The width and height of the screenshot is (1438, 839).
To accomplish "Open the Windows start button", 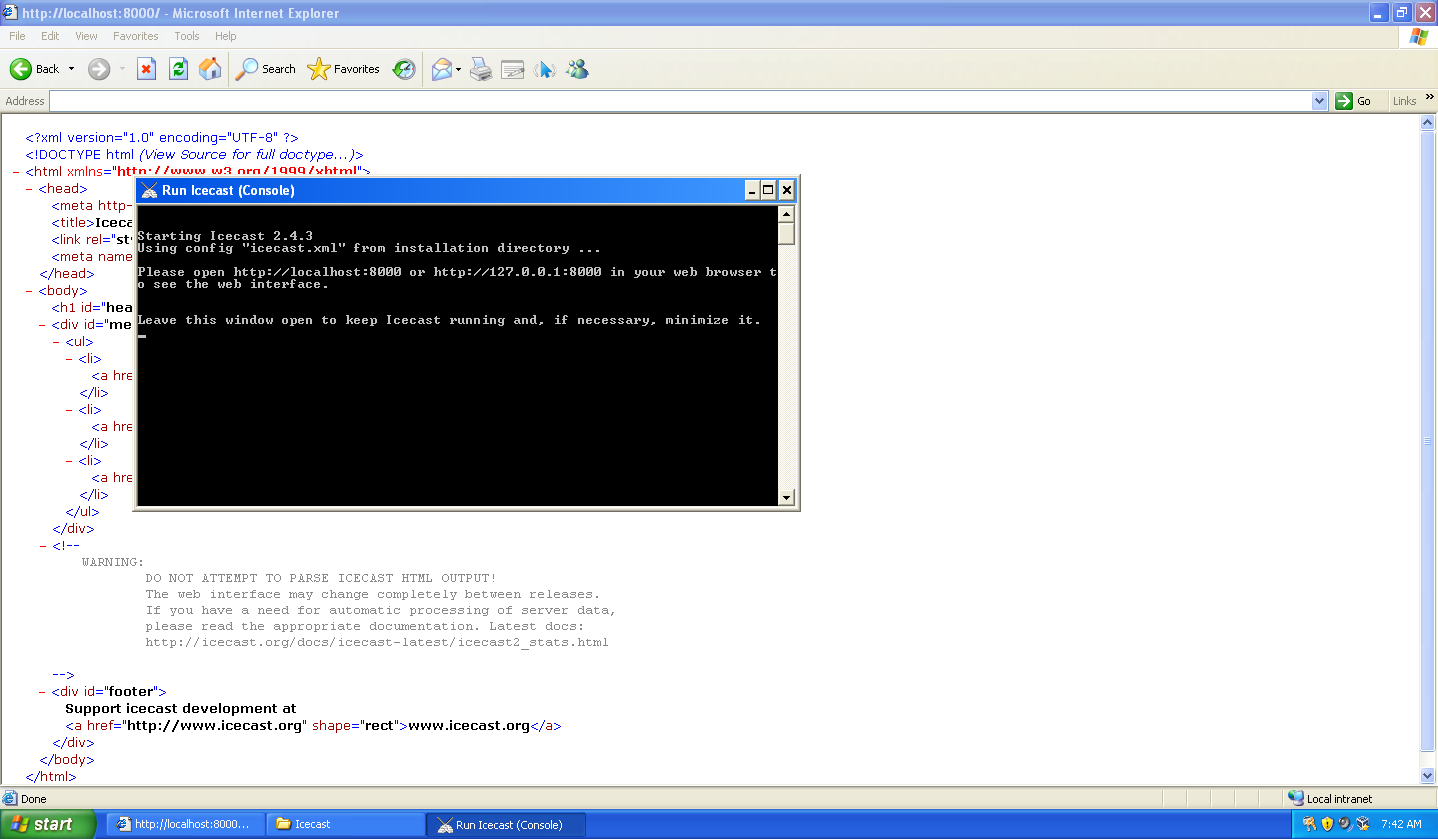I will 47,825.
